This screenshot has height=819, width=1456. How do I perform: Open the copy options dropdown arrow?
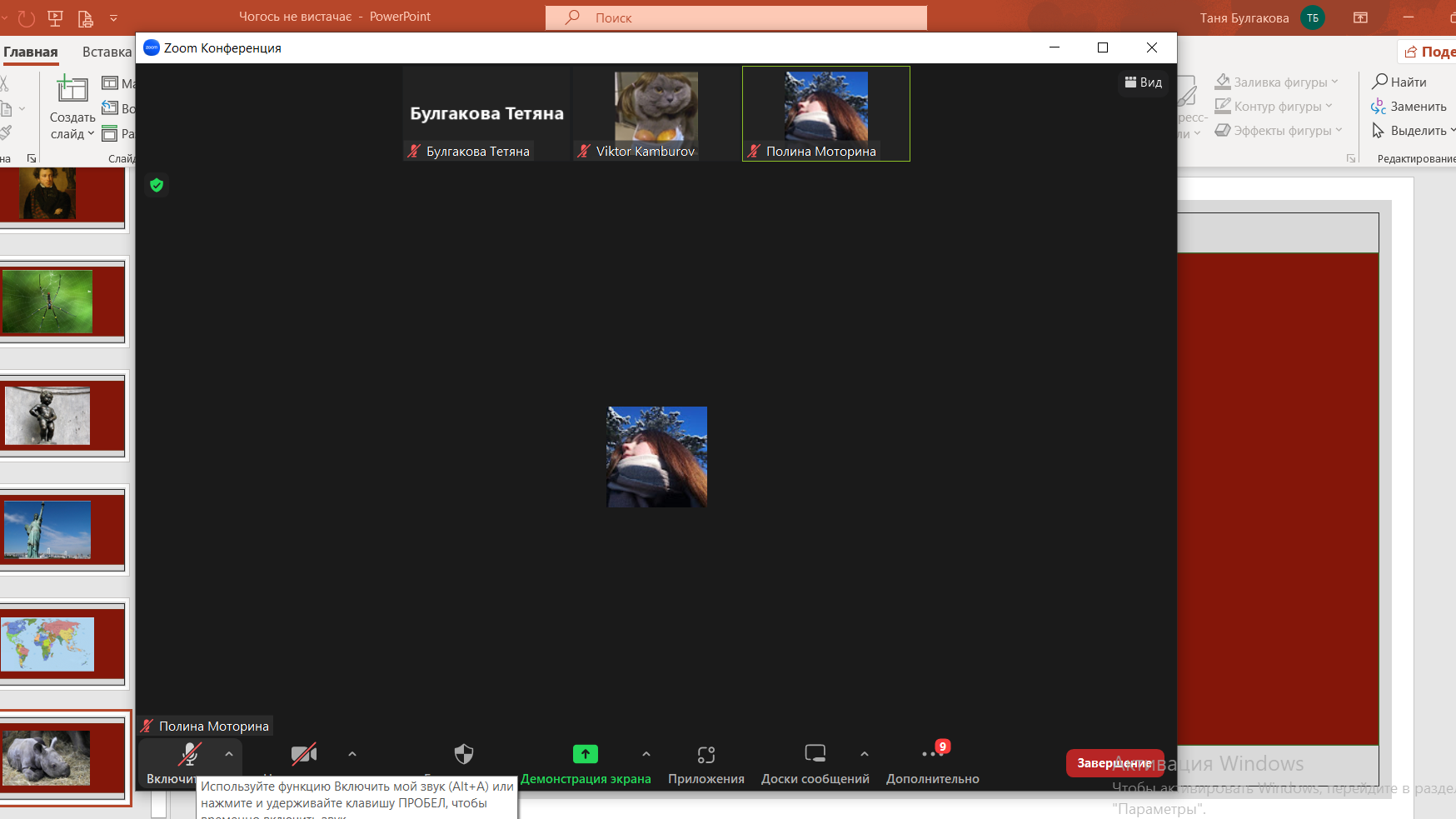coord(22,108)
